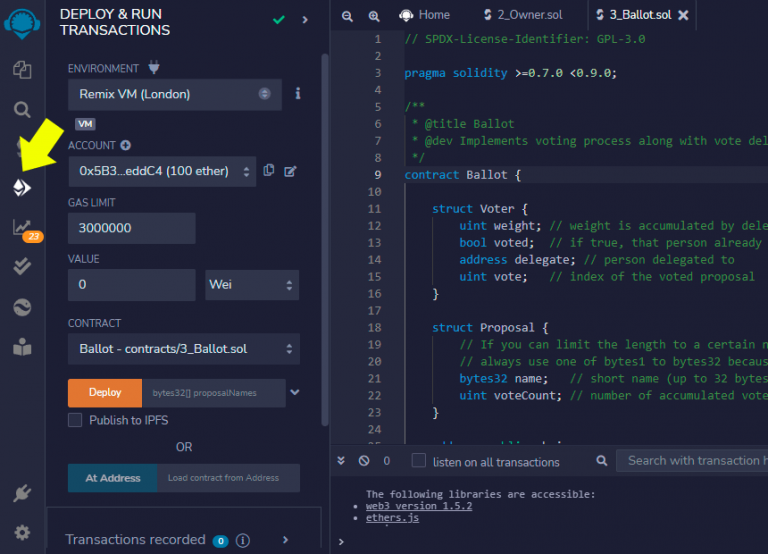Open the Plugin Manager plug icon
This screenshot has width=768, height=554.
click(x=22, y=493)
